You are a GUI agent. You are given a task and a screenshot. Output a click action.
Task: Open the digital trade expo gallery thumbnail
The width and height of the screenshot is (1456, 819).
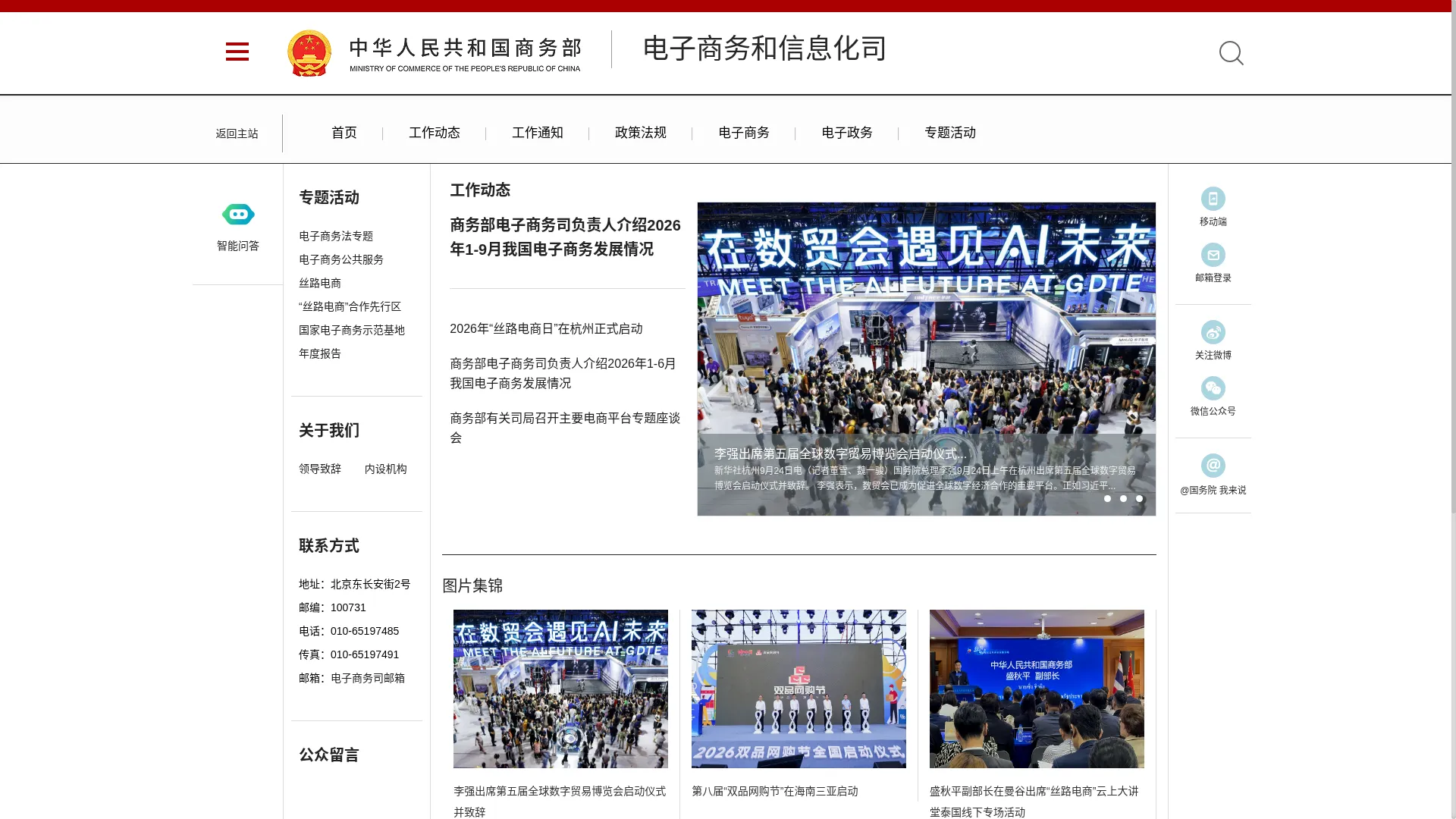coord(560,689)
